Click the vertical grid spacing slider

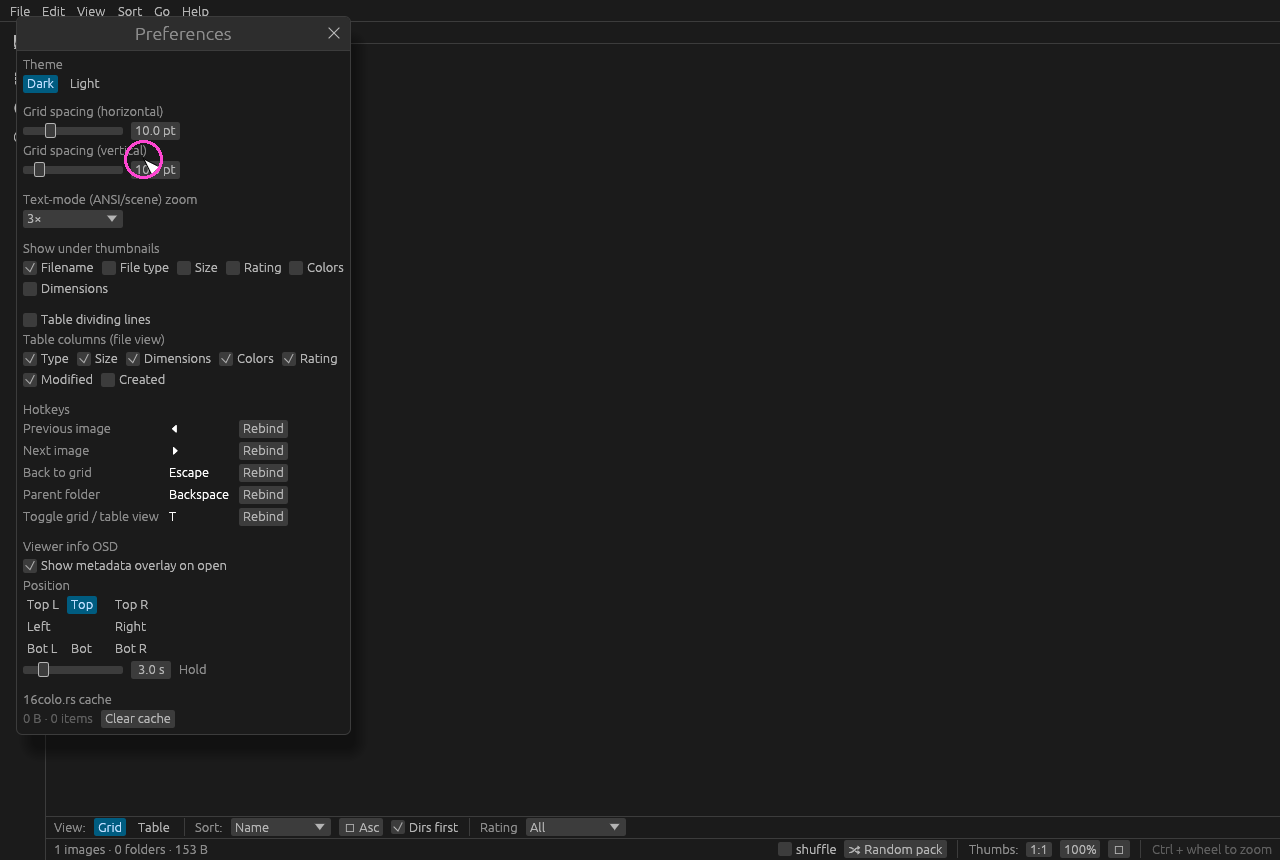(x=73, y=170)
